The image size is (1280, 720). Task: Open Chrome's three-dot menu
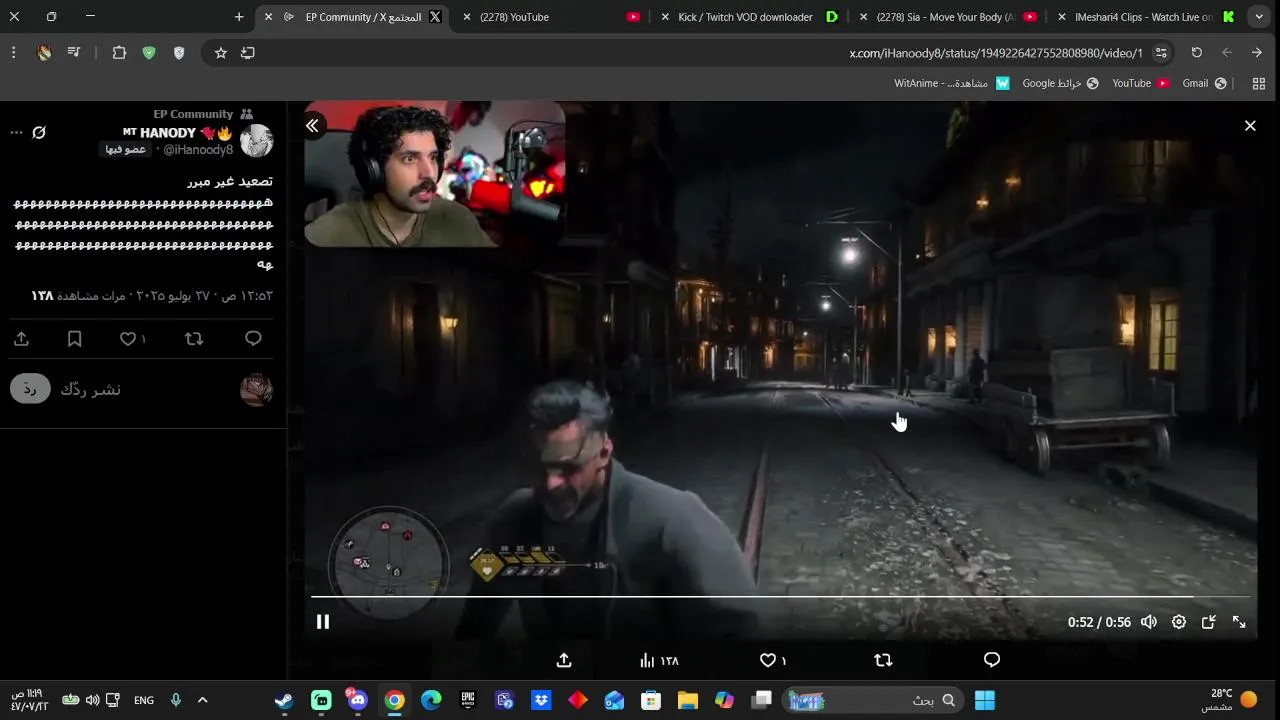click(14, 53)
